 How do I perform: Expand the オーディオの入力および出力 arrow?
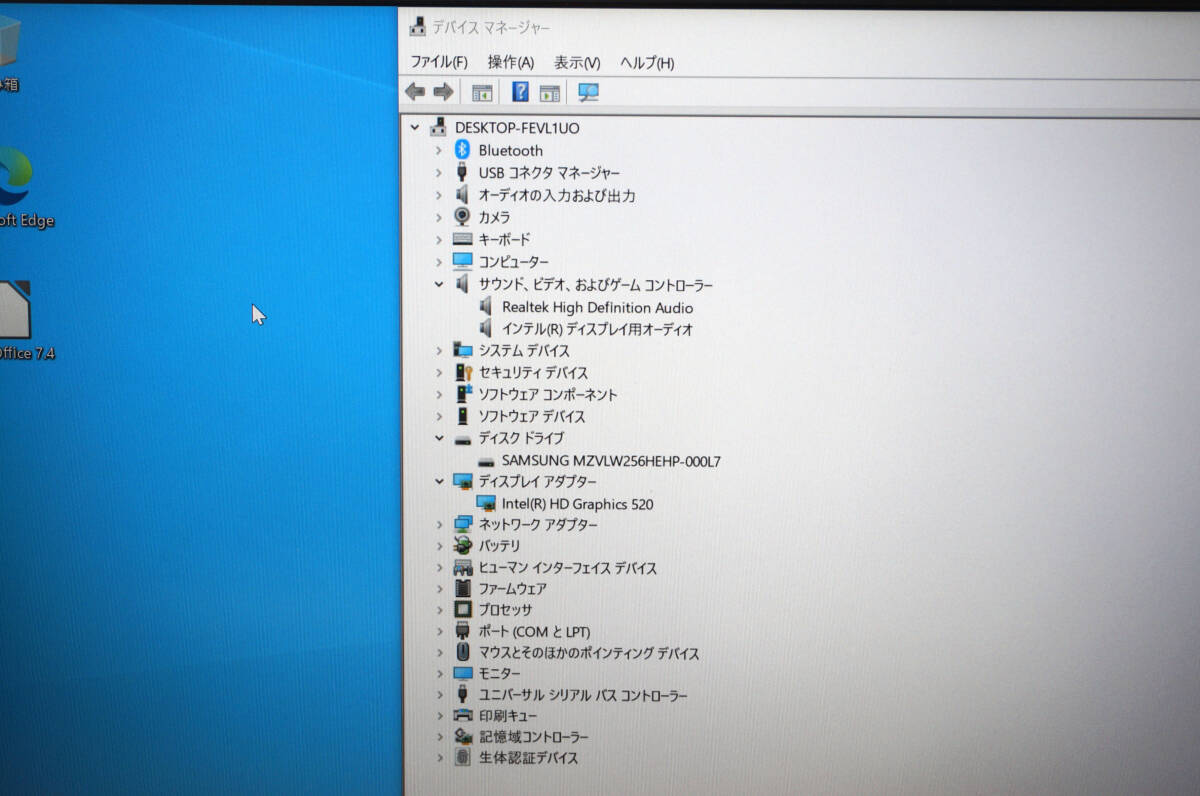point(438,195)
